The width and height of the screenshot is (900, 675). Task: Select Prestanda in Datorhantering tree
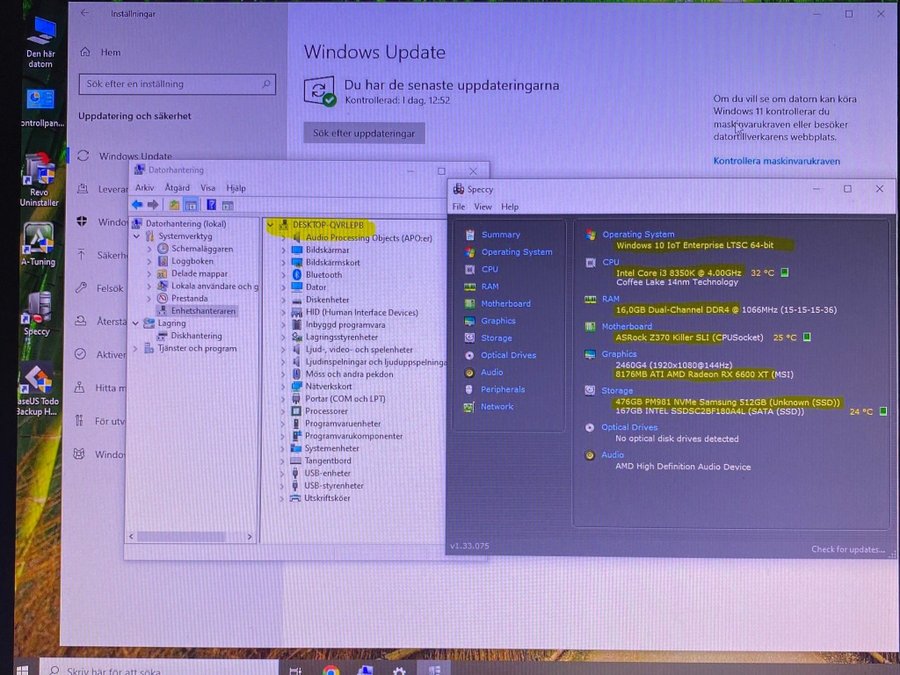(x=189, y=298)
